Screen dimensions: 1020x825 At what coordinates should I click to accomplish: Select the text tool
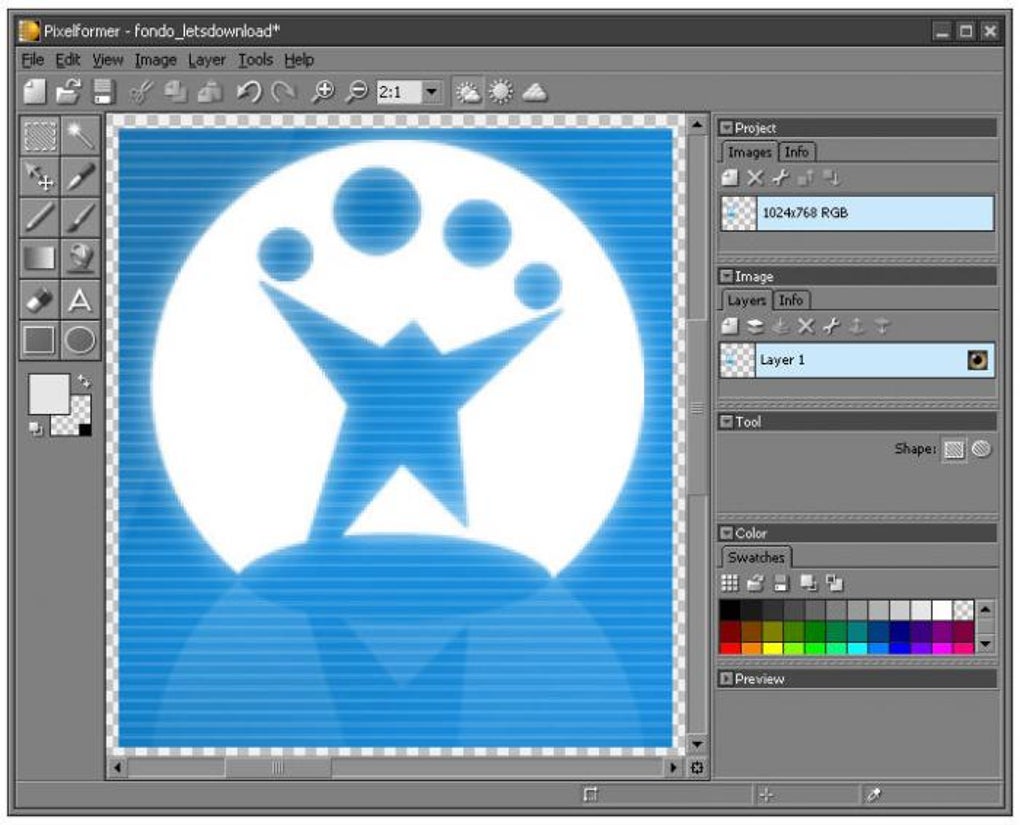click(80, 299)
